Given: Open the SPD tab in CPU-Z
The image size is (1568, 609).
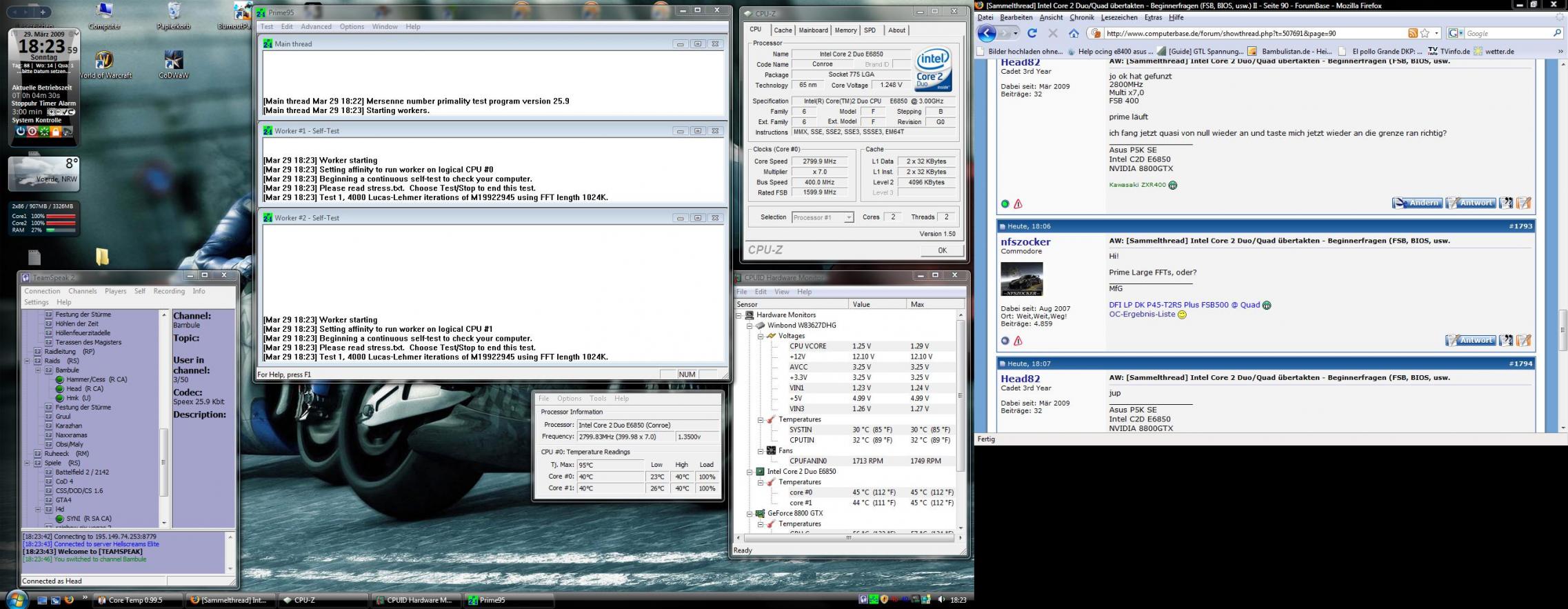Looking at the screenshot, I should tap(870, 30).
